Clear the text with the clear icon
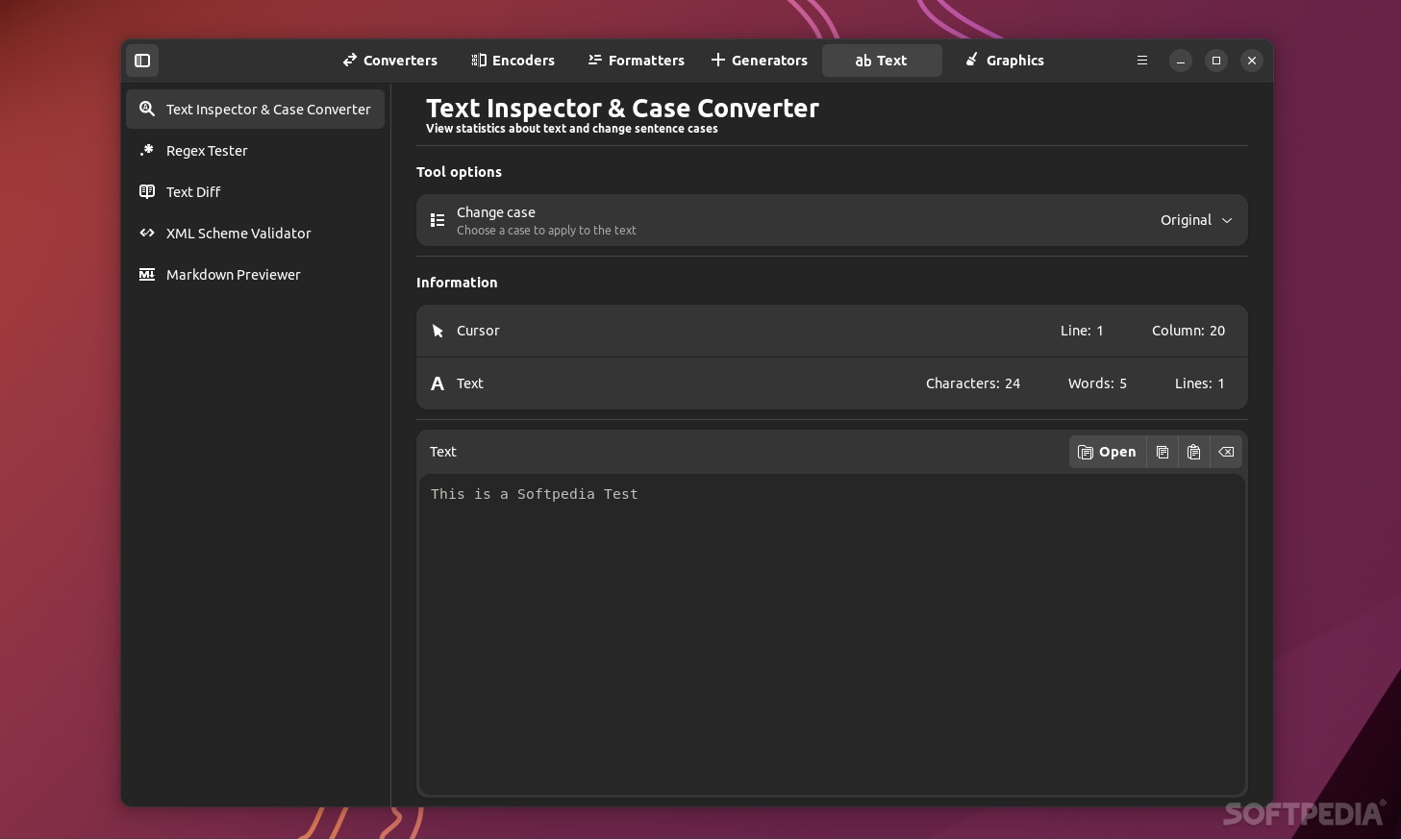 click(x=1225, y=452)
